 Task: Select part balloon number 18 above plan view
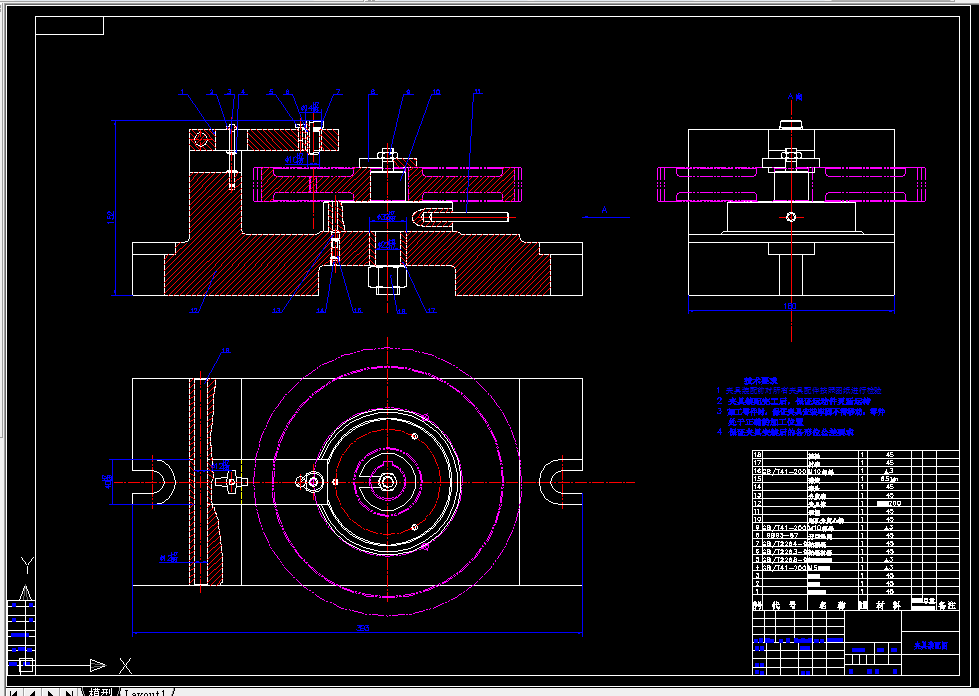[226, 350]
